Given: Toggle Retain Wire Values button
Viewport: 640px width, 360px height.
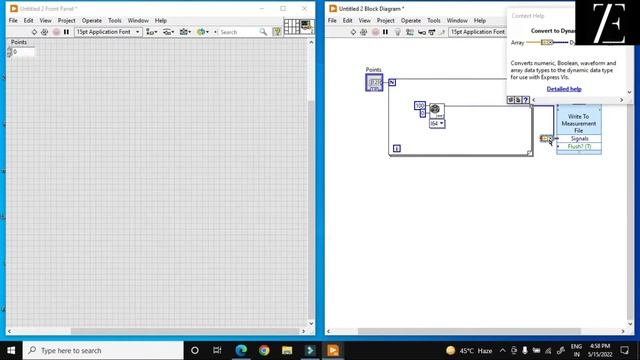Looking at the screenshot, I should coord(410,32).
